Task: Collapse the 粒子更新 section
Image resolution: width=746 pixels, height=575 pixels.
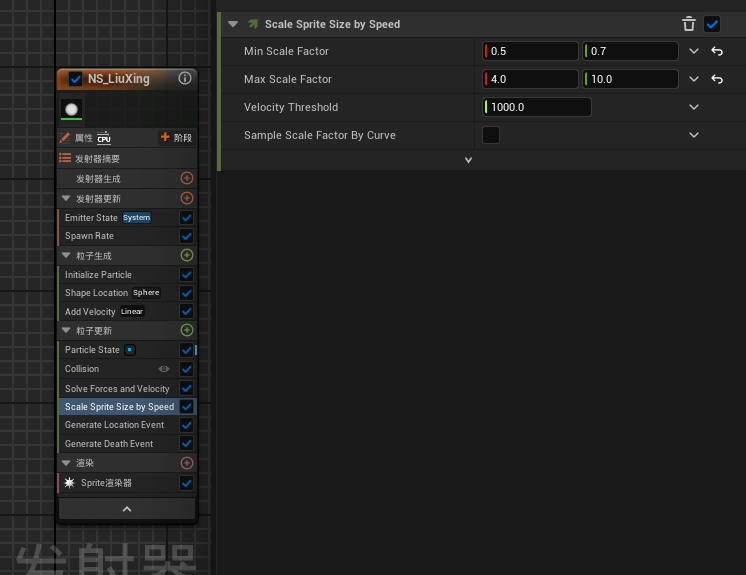Action: [x=66, y=330]
